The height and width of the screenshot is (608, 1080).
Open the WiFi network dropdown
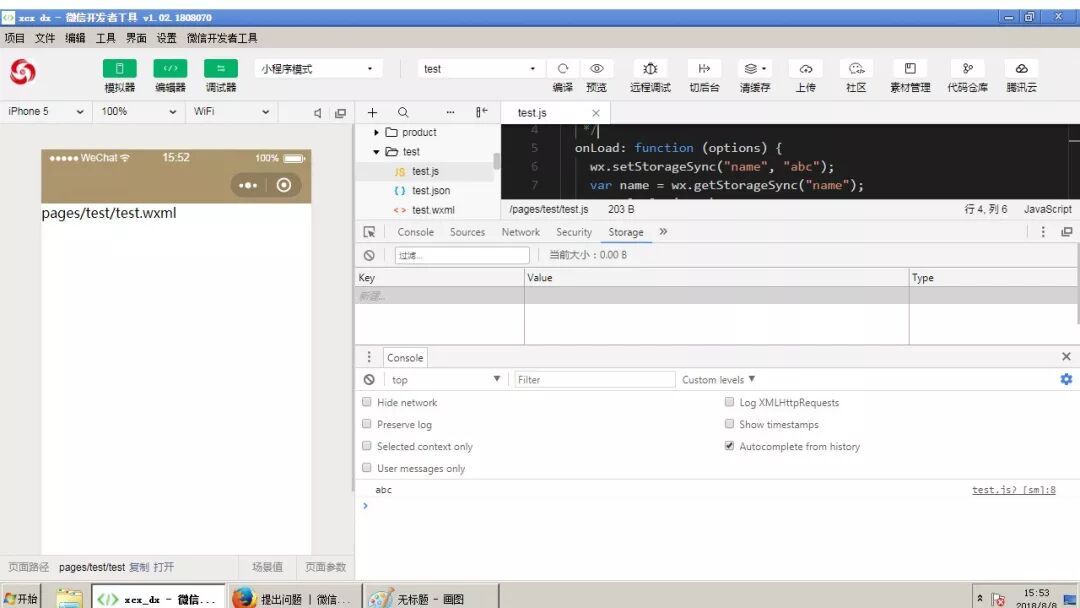coord(231,112)
